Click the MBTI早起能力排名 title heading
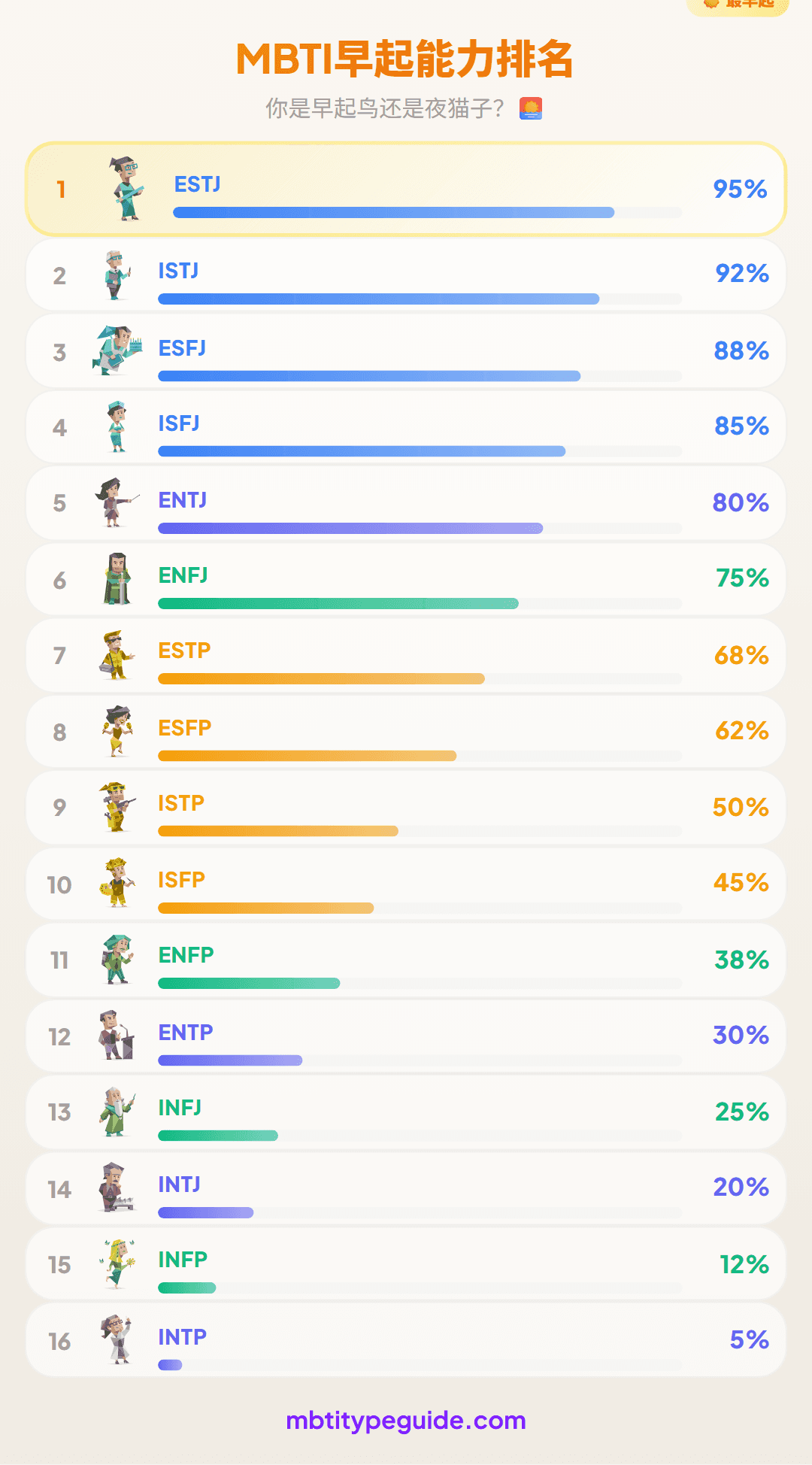Viewport: 812px width, 1465px height. (x=405, y=60)
